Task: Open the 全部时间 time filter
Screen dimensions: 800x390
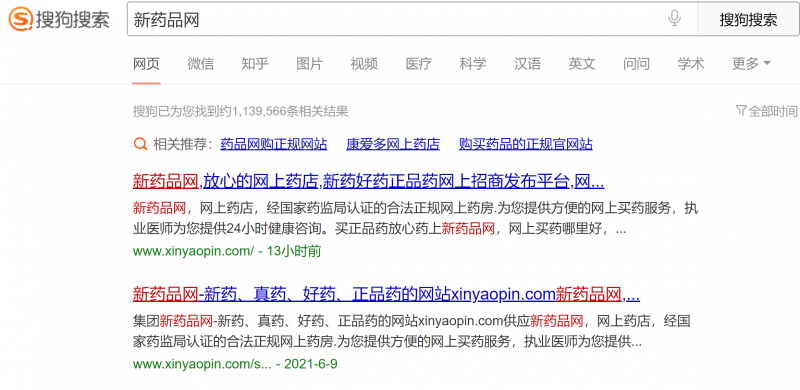Action: (x=767, y=111)
